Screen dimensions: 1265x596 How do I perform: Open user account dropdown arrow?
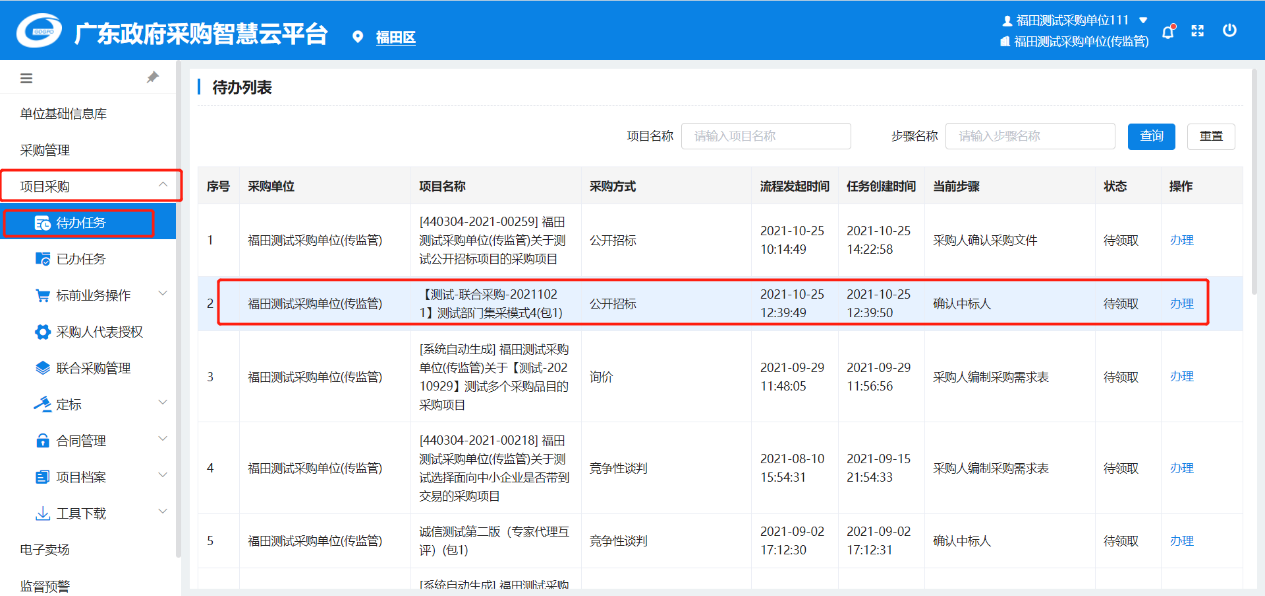pos(1143,20)
